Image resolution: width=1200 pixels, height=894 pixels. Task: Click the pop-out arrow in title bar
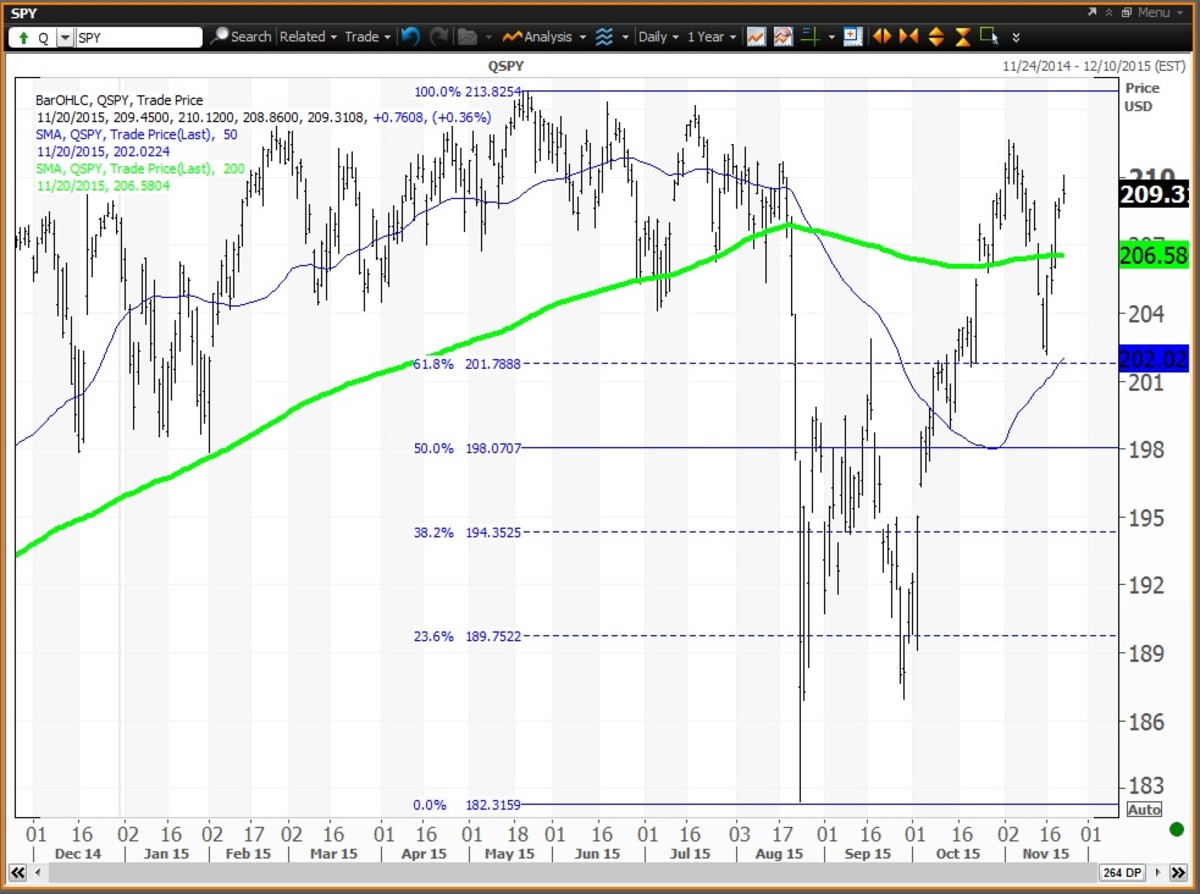coord(1092,12)
